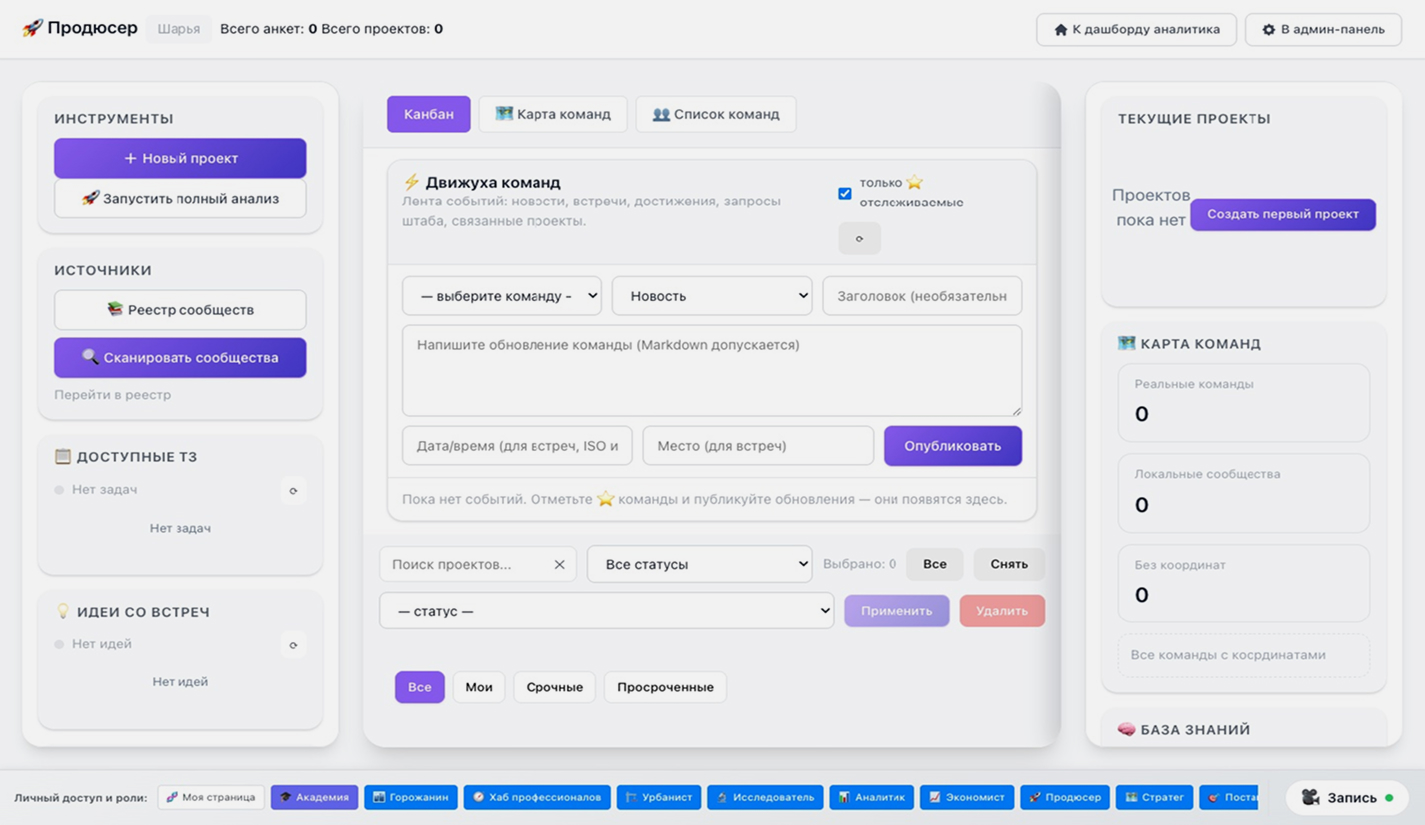Click the Создать первый проект button
The height and width of the screenshot is (825, 1425).
point(1282,214)
